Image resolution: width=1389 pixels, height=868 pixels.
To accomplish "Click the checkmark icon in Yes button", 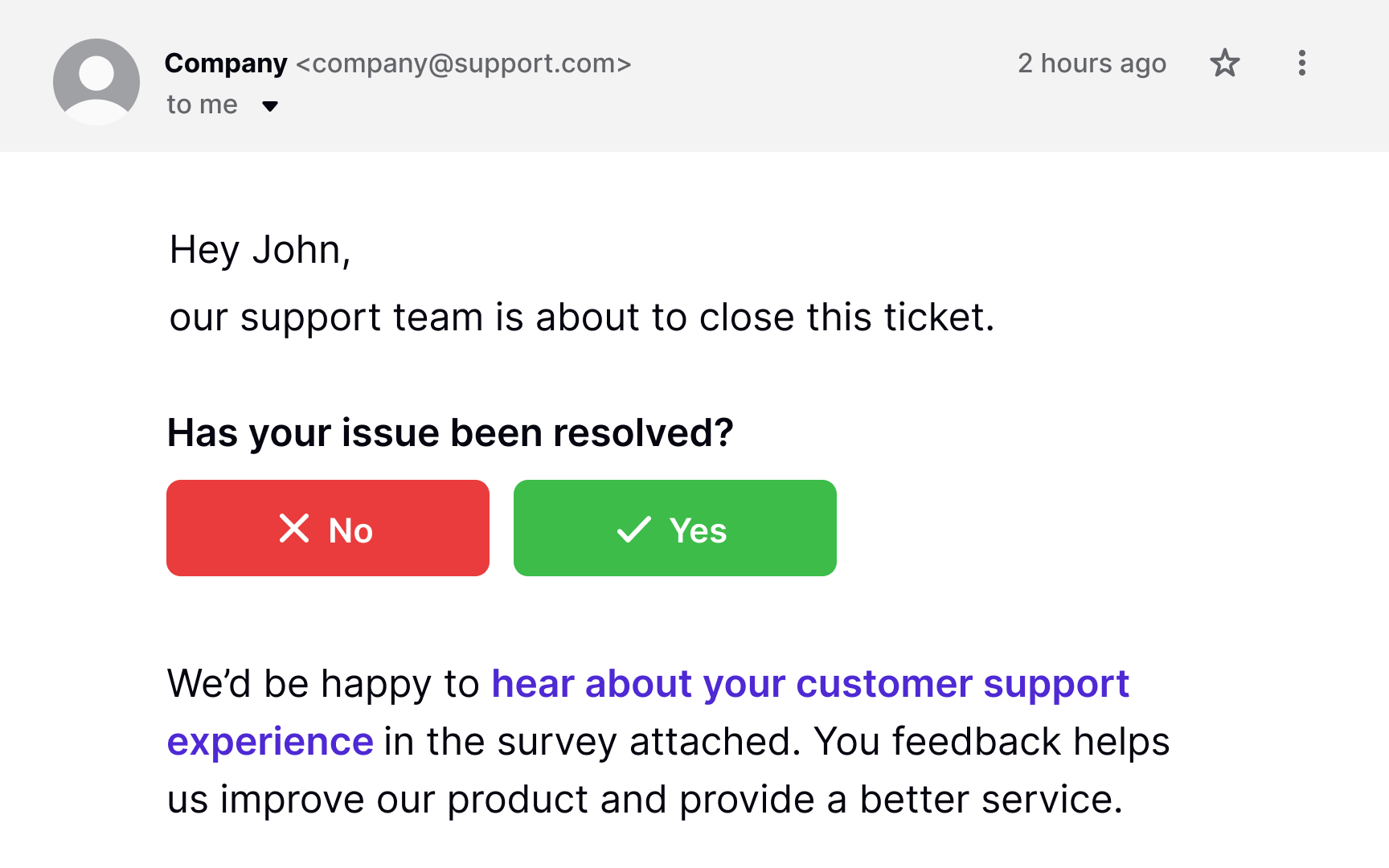I will [633, 529].
